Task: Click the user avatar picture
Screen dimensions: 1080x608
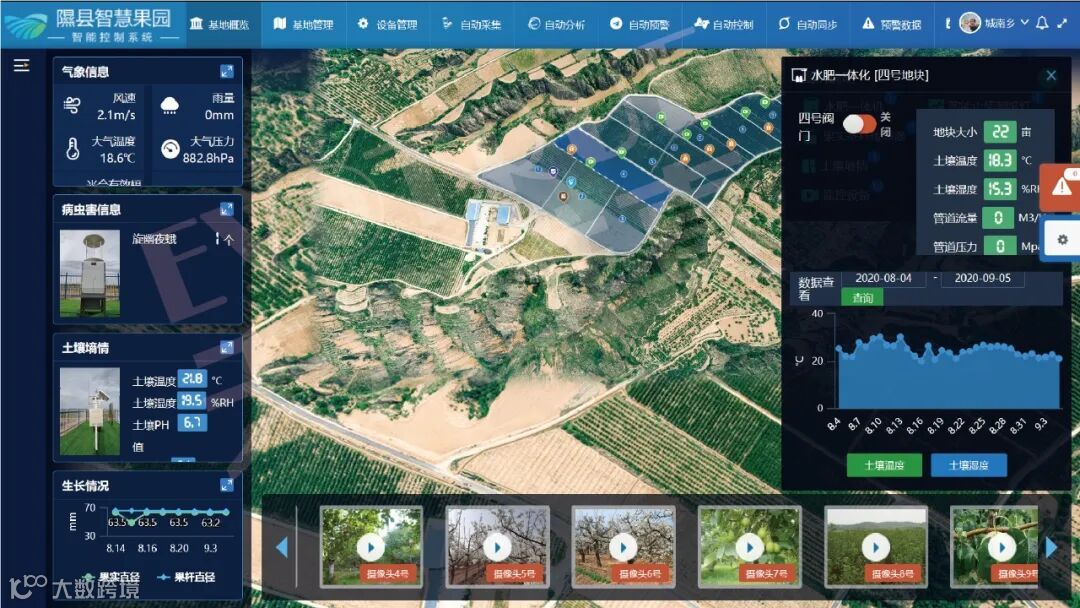Action: tap(970, 23)
